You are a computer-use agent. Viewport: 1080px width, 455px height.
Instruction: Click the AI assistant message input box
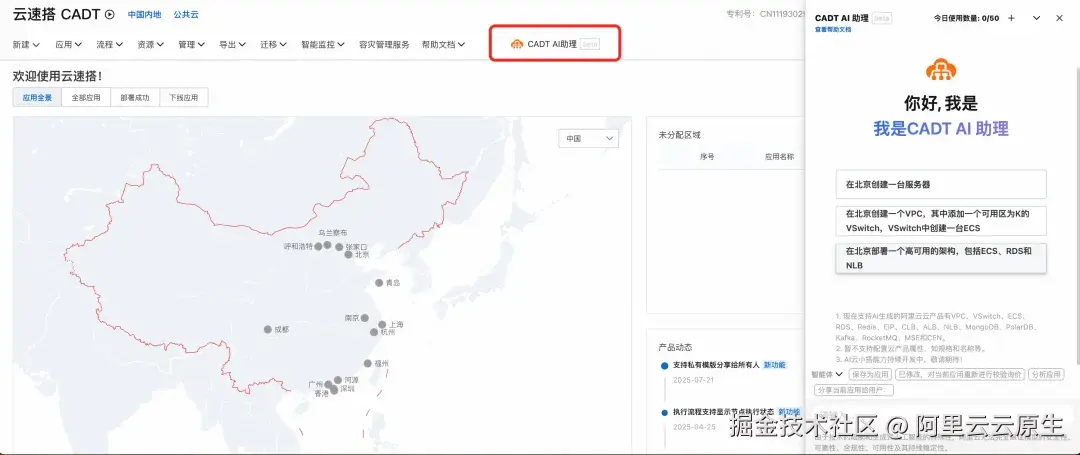click(x=941, y=414)
